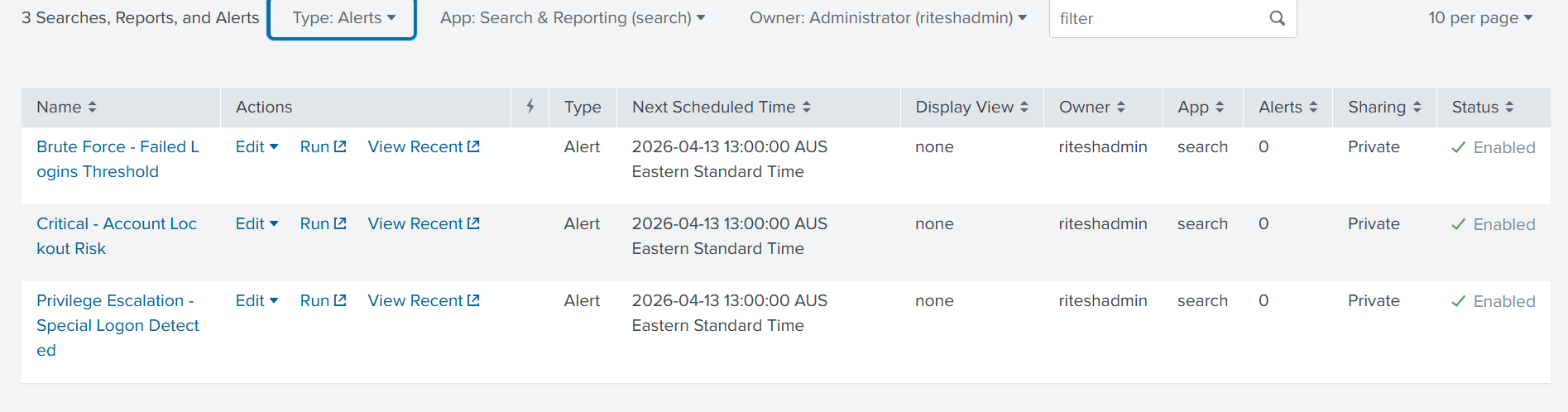
Task: Expand the Owner: Administrator dropdown
Action: pyautogui.click(x=887, y=18)
